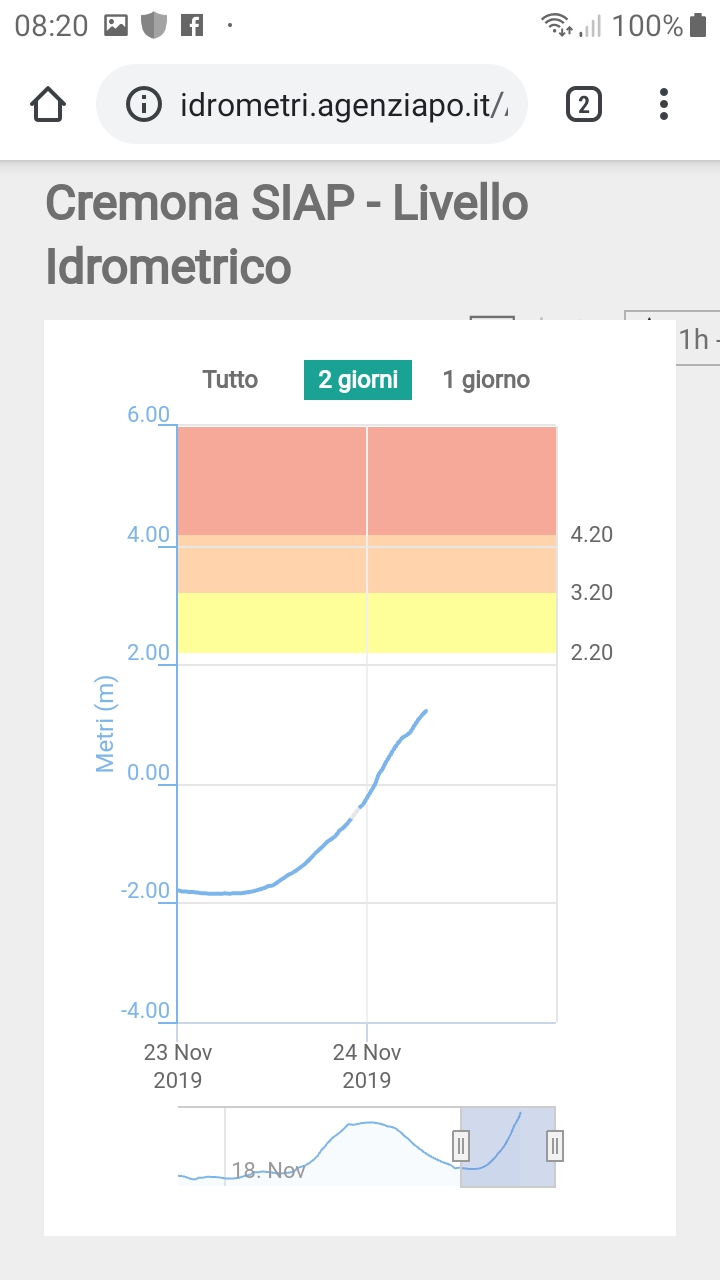Click the address bar URL idrometri.agenziapo.it
Viewport: 720px width, 1280px height.
coord(344,104)
